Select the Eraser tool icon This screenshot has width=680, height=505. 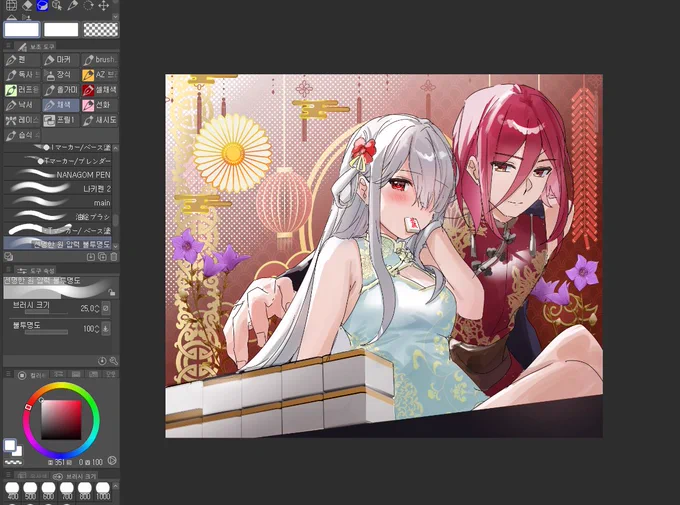point(27,5)
